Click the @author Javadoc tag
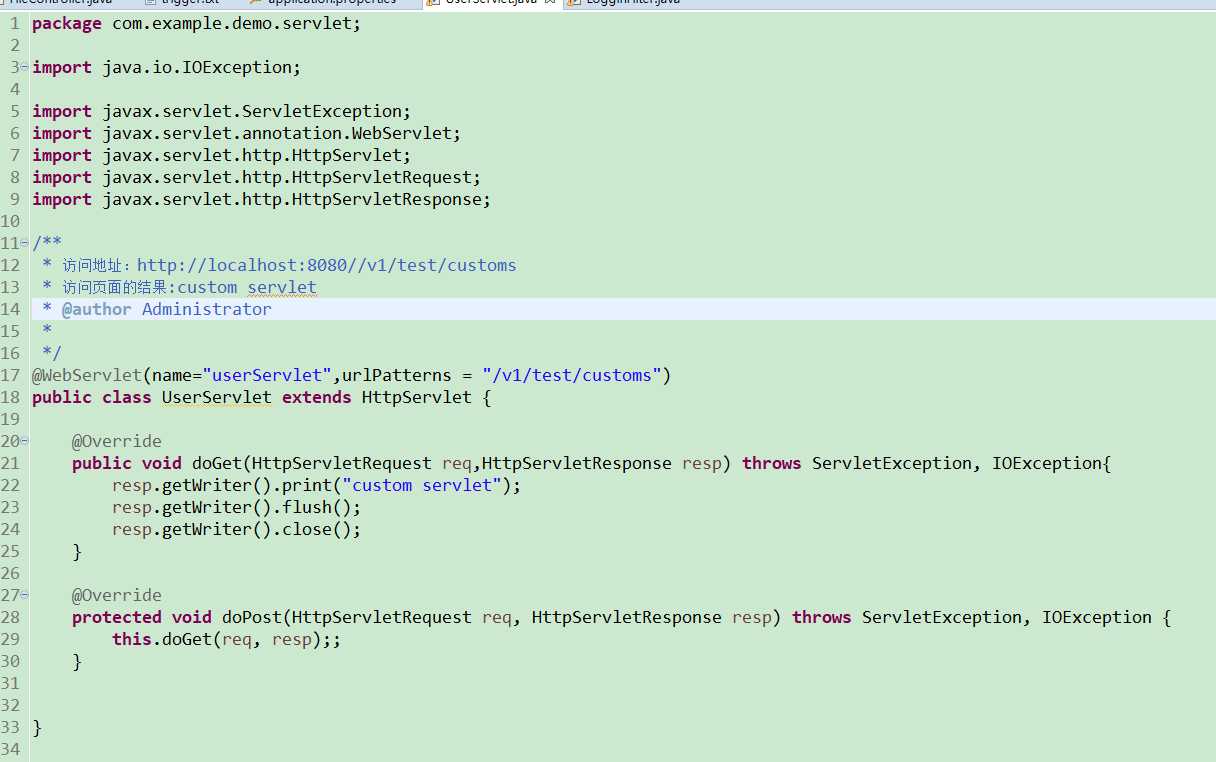The width and height of the screenshot is (1216, 762). pos(96,309)
